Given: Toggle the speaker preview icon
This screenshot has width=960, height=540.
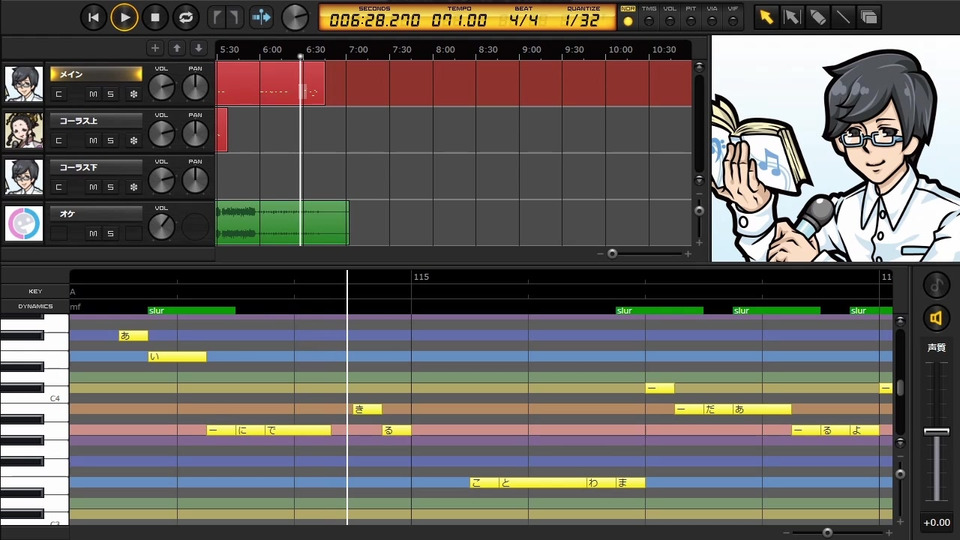Looking at the screenshot, I should pyautogui.click(x=936, y=318).
